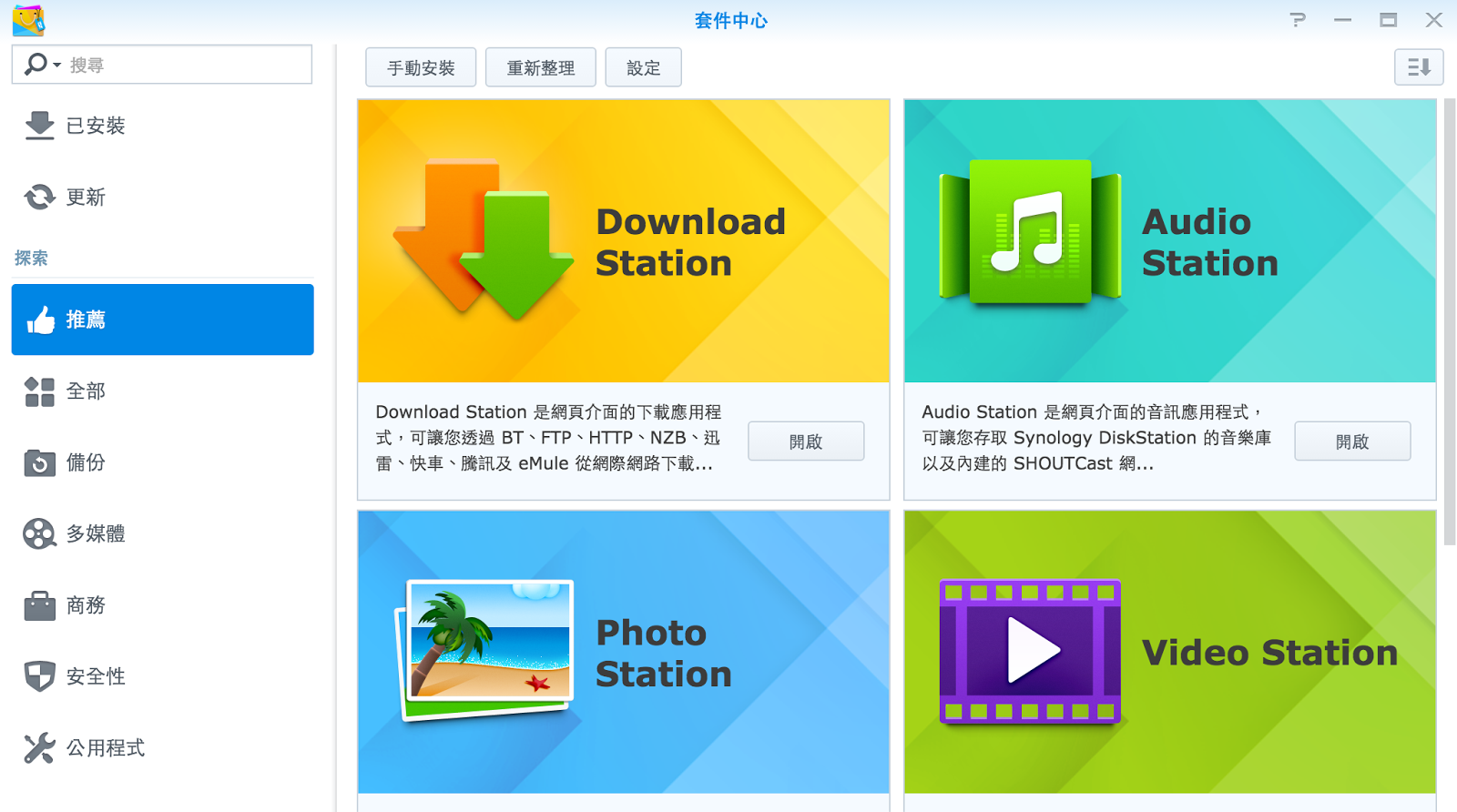Click 開啟 for Audio Station

click(x=1352, y=442)
